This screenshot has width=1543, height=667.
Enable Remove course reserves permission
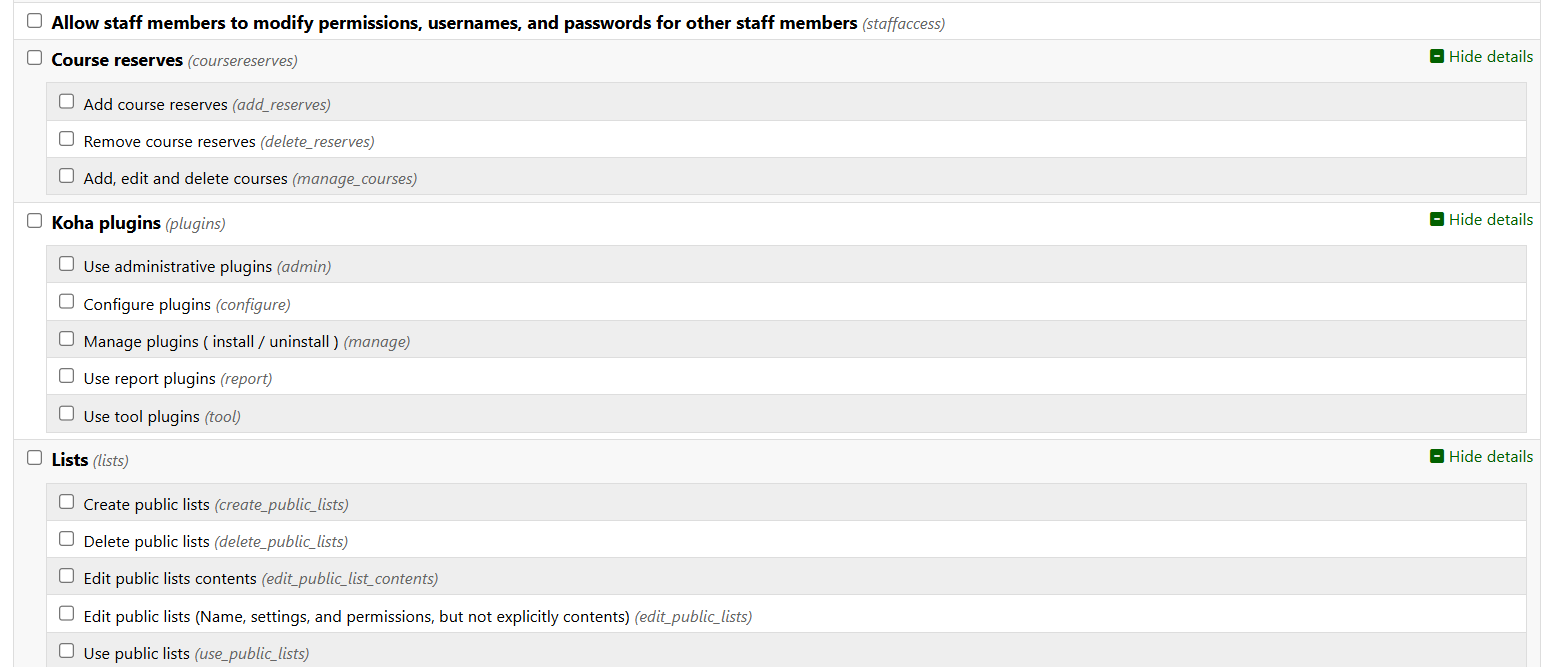pyautogui.click(x=67, y=139)
